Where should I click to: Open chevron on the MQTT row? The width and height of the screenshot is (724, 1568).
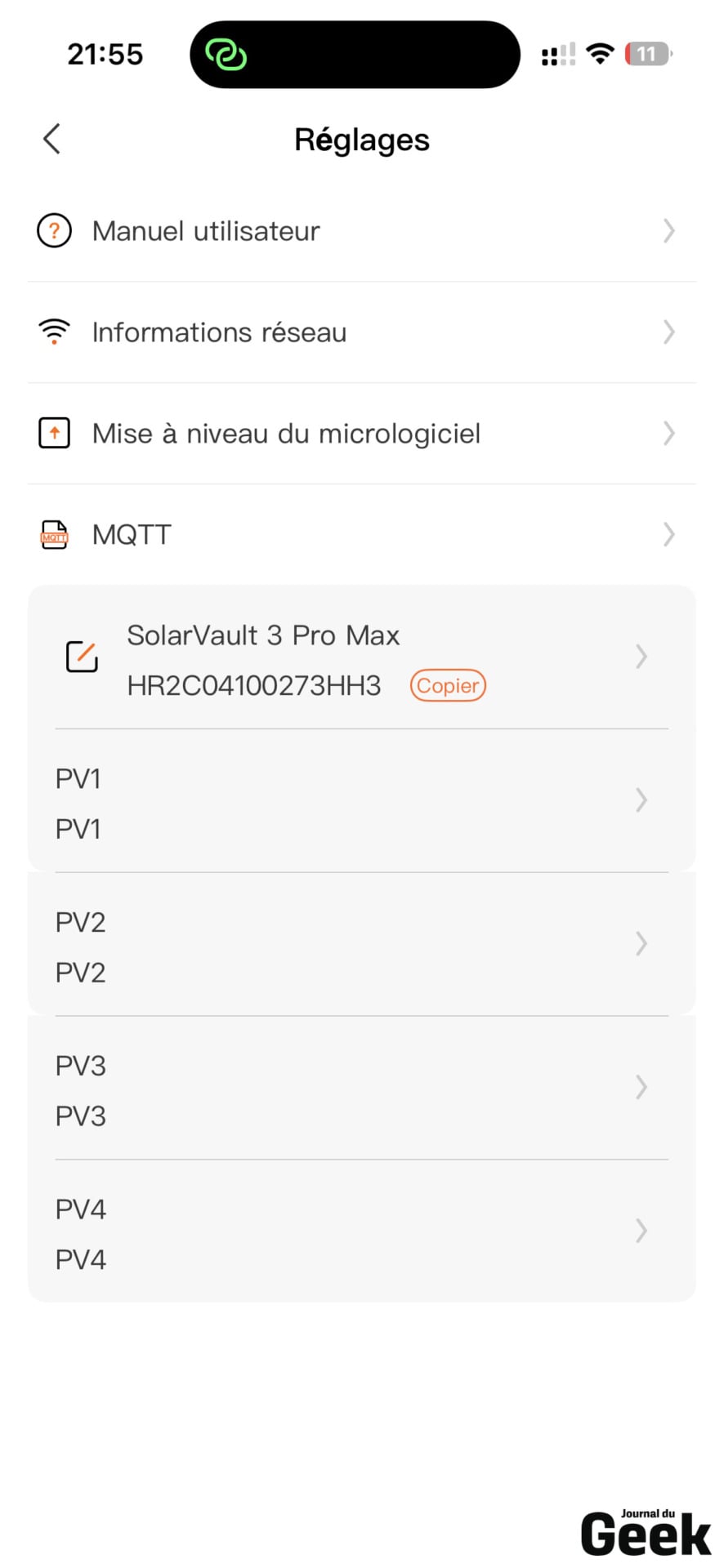[x=668, y=535]
